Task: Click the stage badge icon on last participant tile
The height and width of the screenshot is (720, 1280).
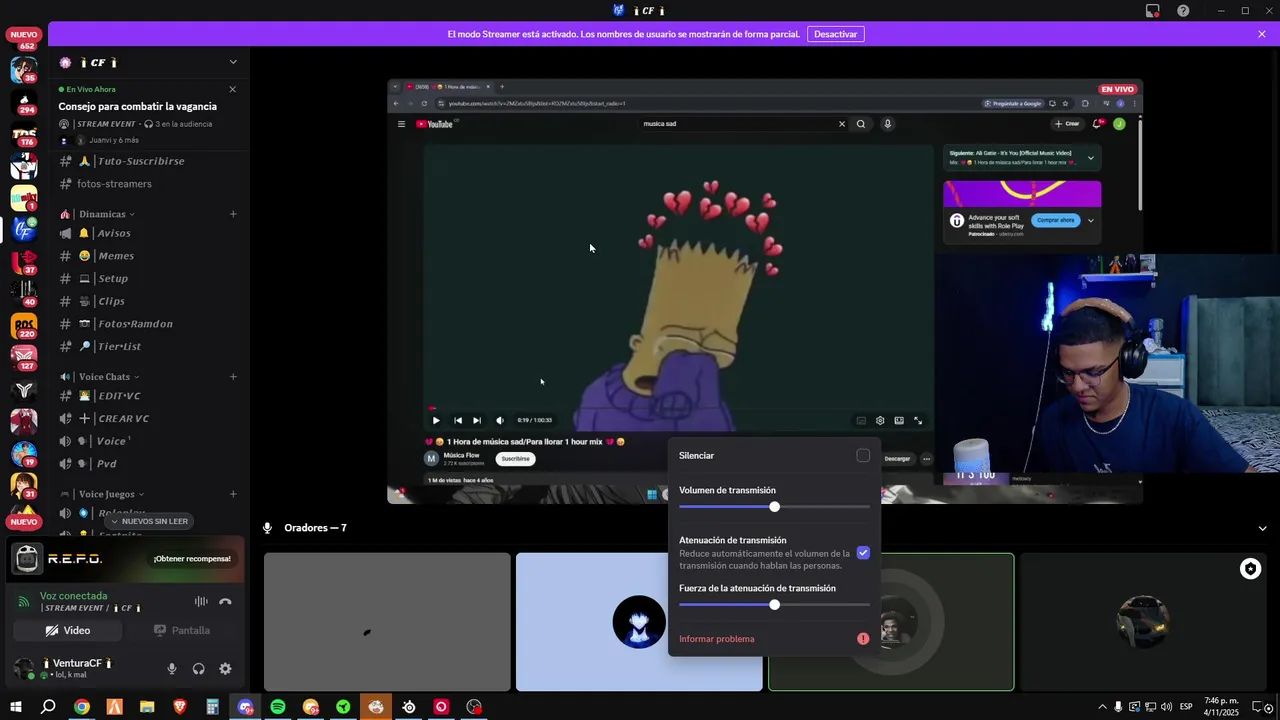Action: click(x=1250, y=569)
